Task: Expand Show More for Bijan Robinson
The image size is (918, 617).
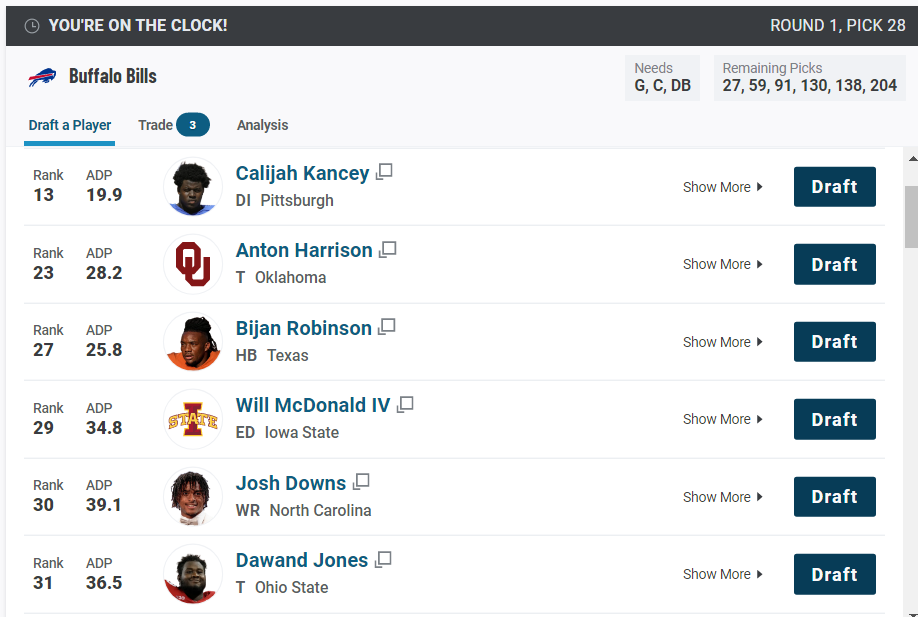Action: point(722,342)
